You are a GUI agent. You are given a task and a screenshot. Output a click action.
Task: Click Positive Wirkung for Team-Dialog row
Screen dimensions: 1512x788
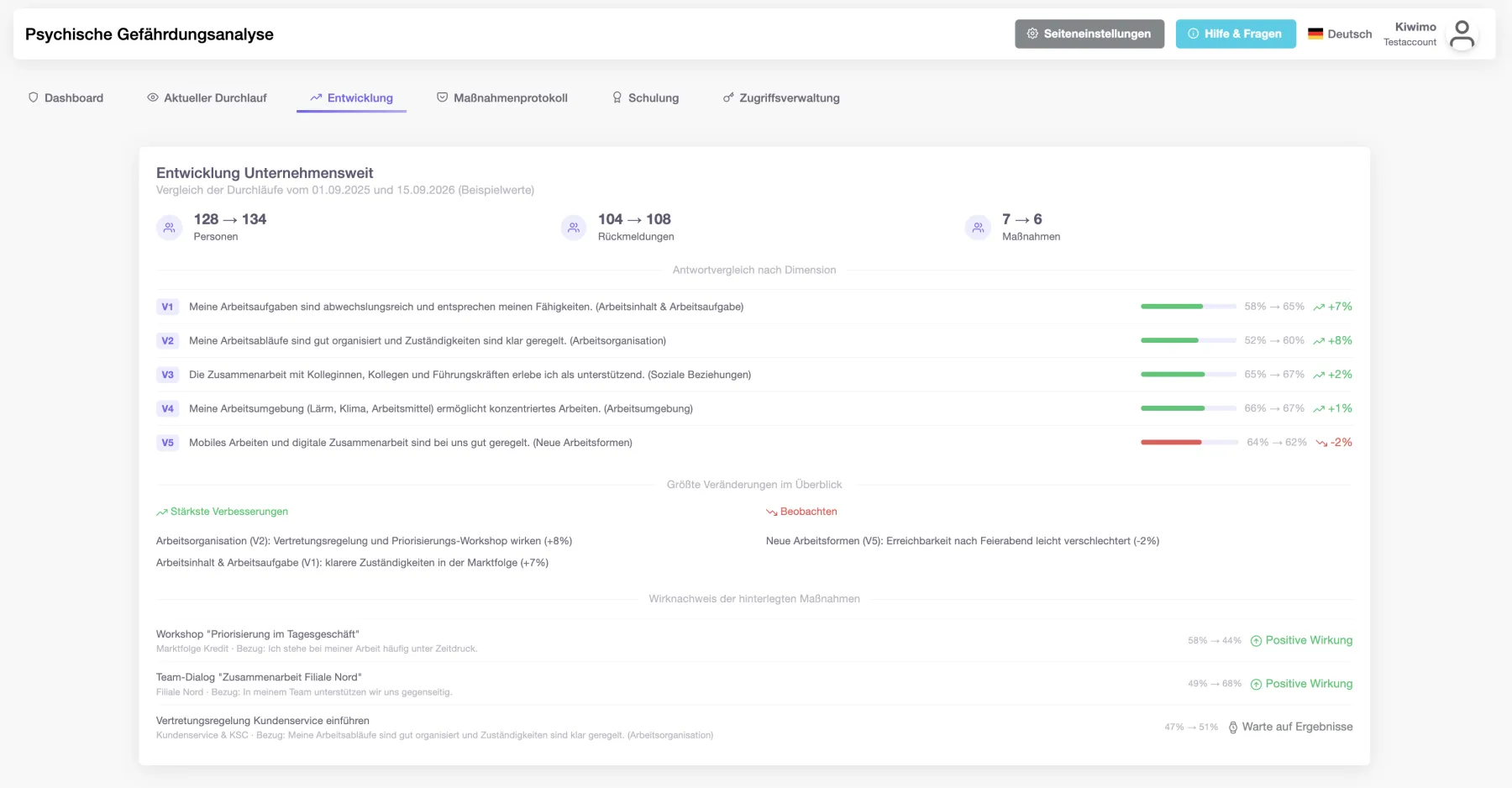click(x=1302, y=684)
